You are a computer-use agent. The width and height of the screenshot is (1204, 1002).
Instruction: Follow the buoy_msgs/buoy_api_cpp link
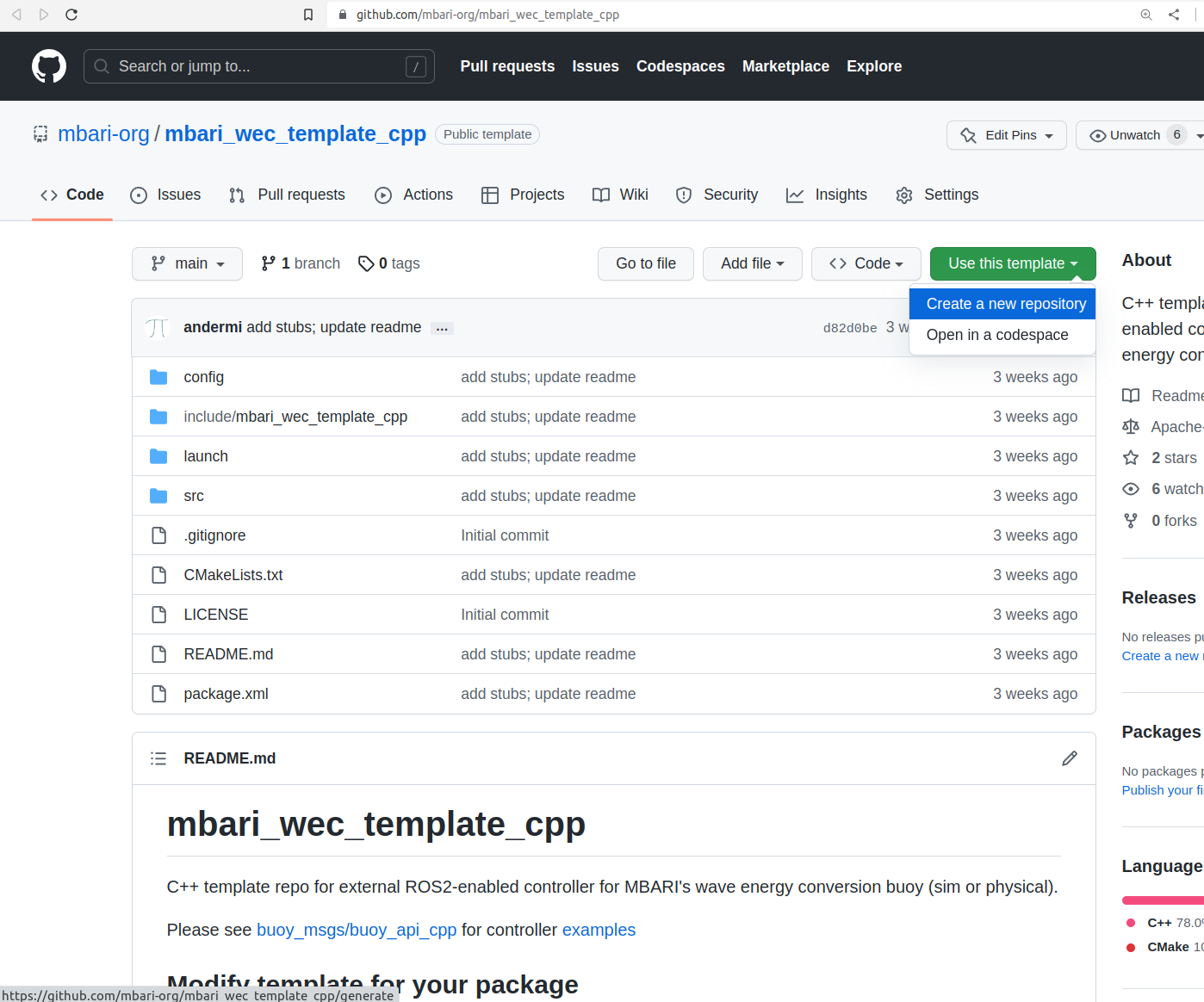357,930
